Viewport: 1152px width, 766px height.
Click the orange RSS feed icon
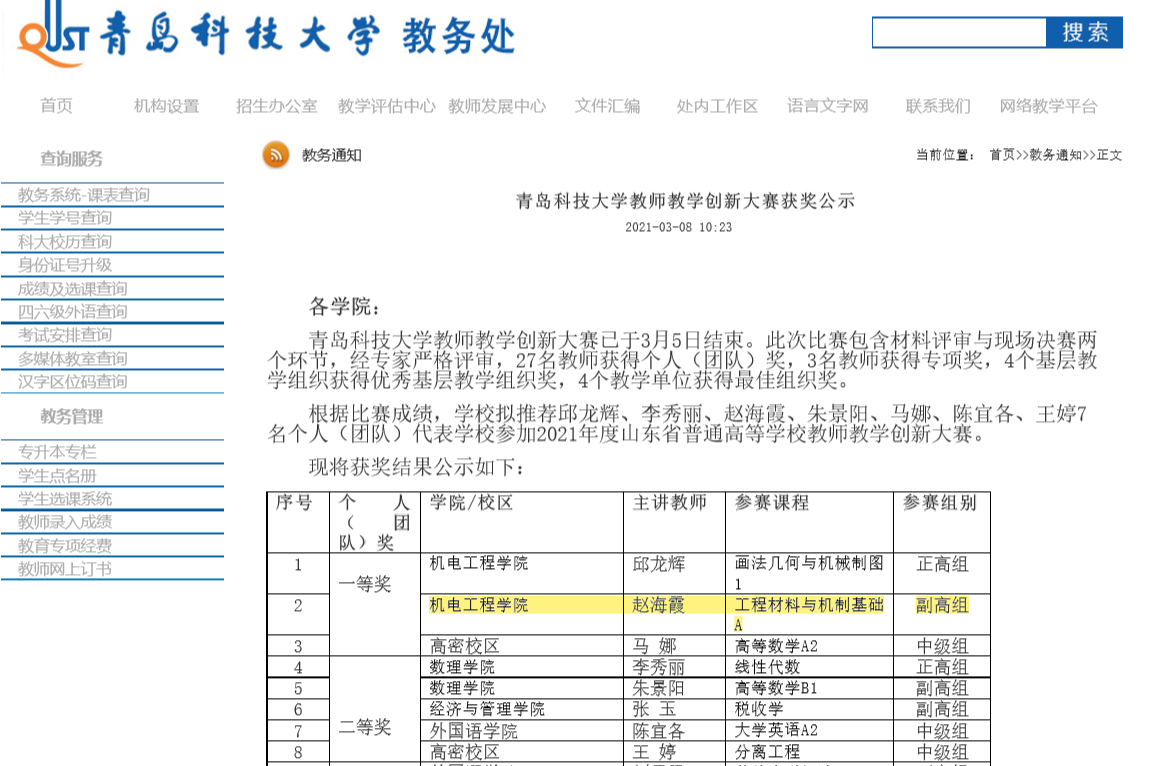click(276, 154)
